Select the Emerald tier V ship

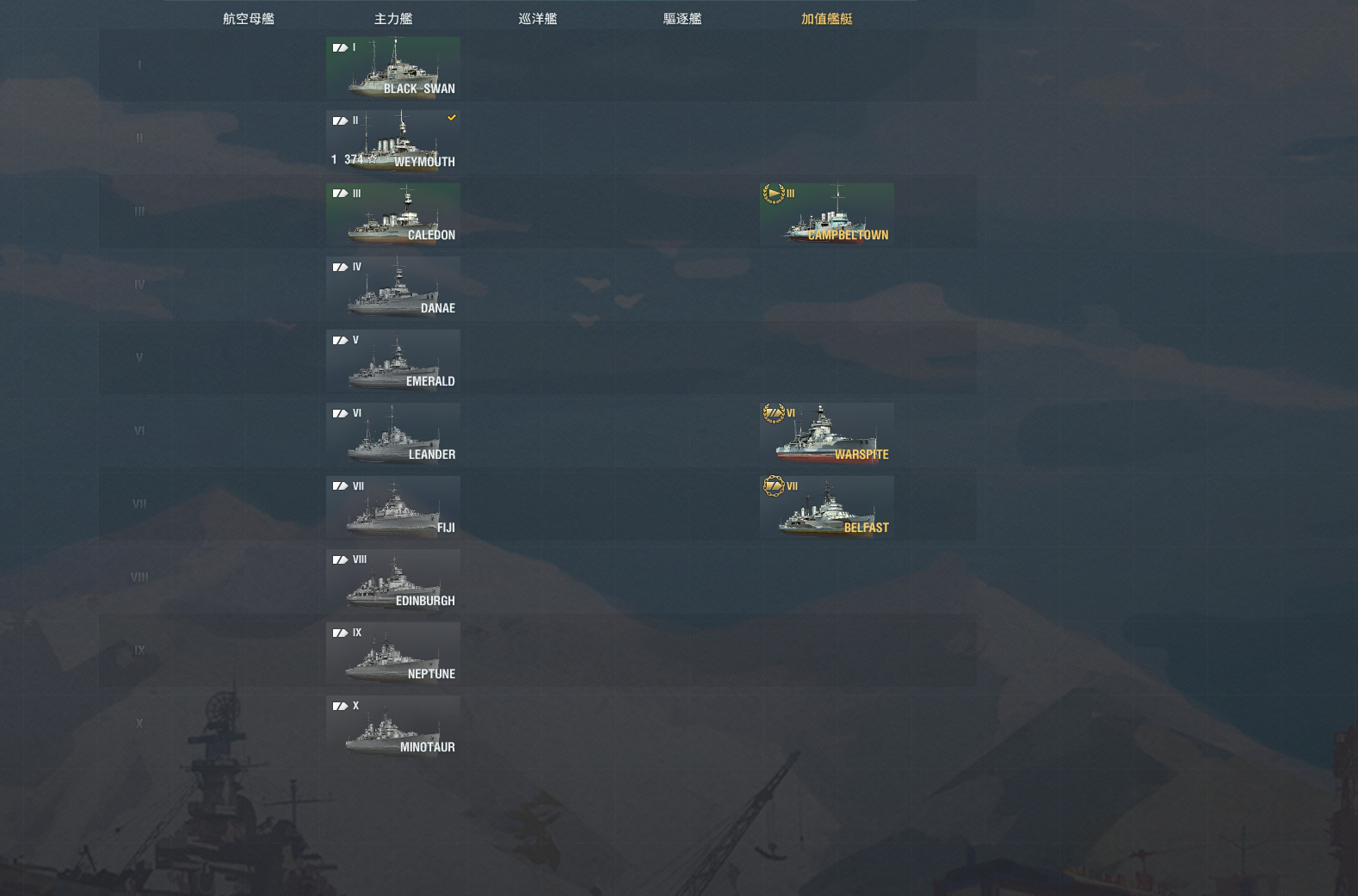click(393, 361)
